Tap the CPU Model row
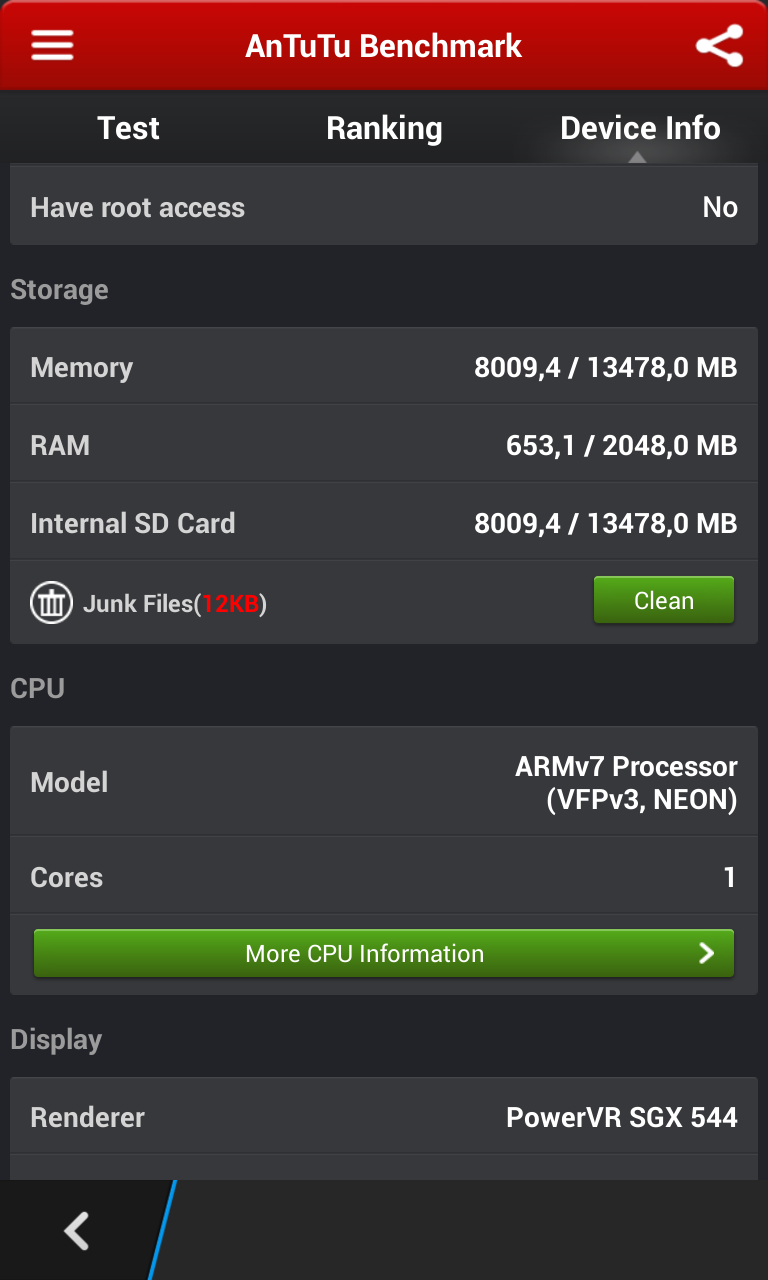This screenshot has height=1280, width=768. [384, 782]
